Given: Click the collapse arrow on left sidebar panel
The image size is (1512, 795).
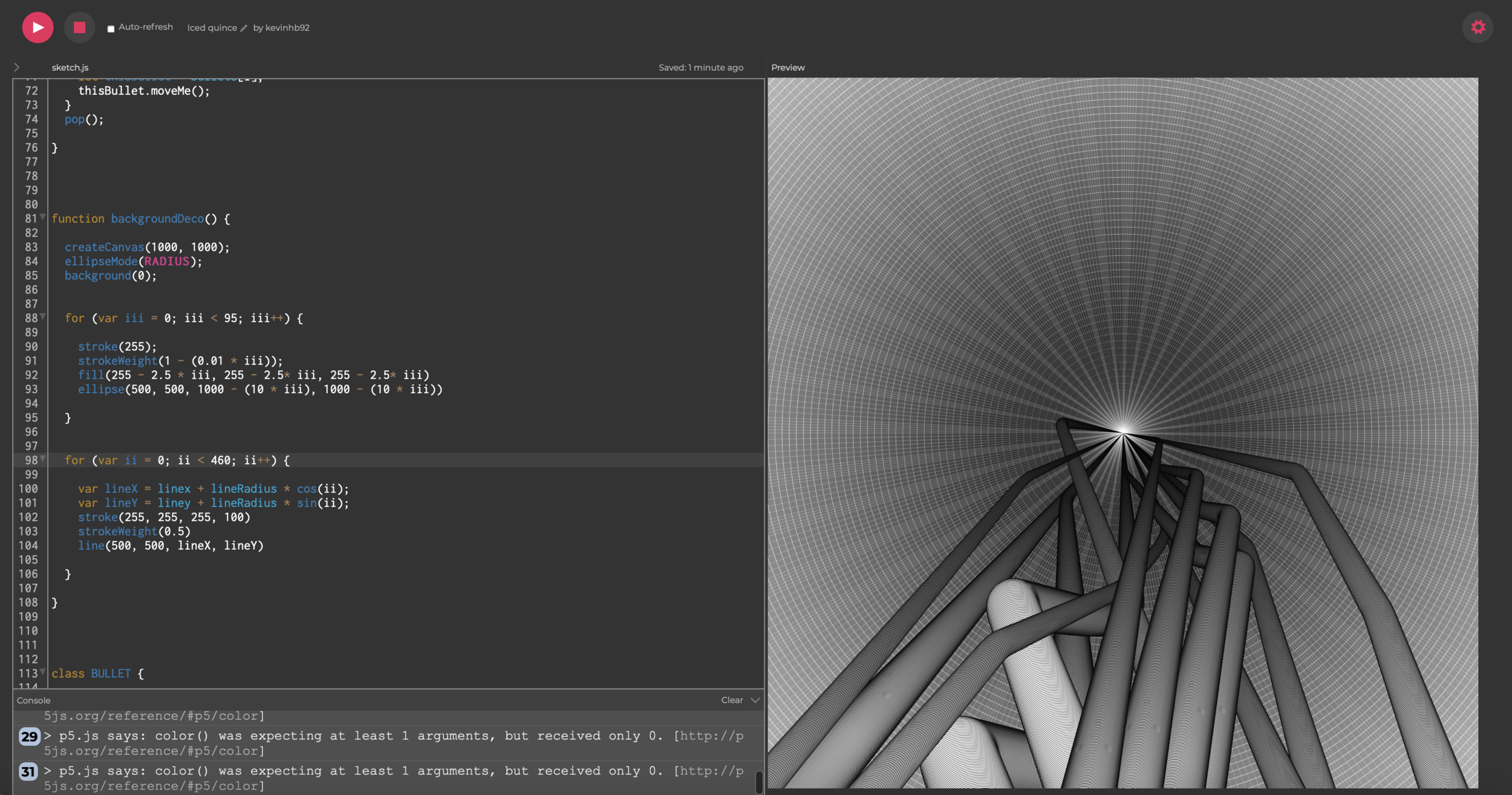Looking at the screenshot, I should [16, 67].
